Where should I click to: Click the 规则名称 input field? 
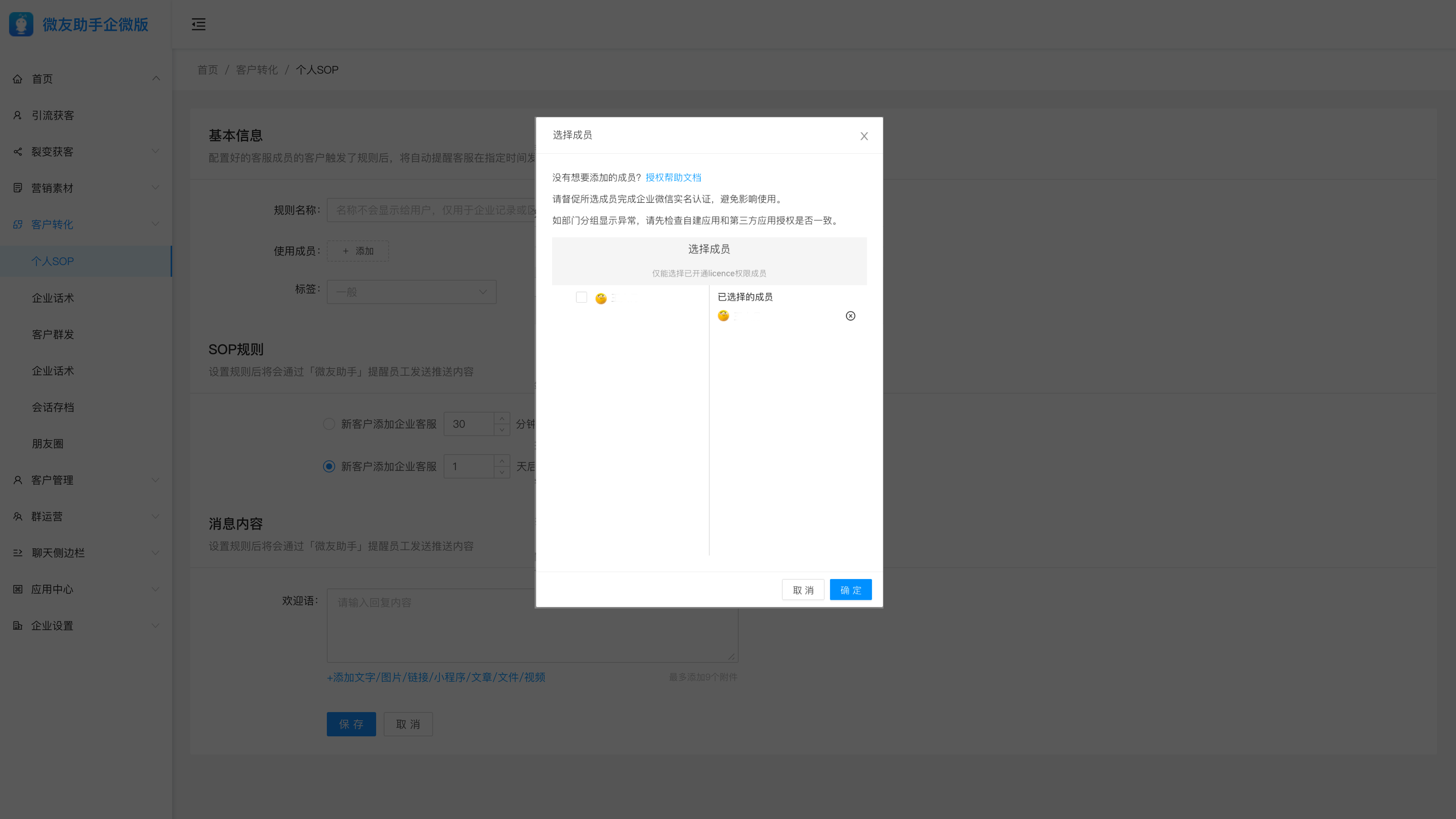(431, 210)
